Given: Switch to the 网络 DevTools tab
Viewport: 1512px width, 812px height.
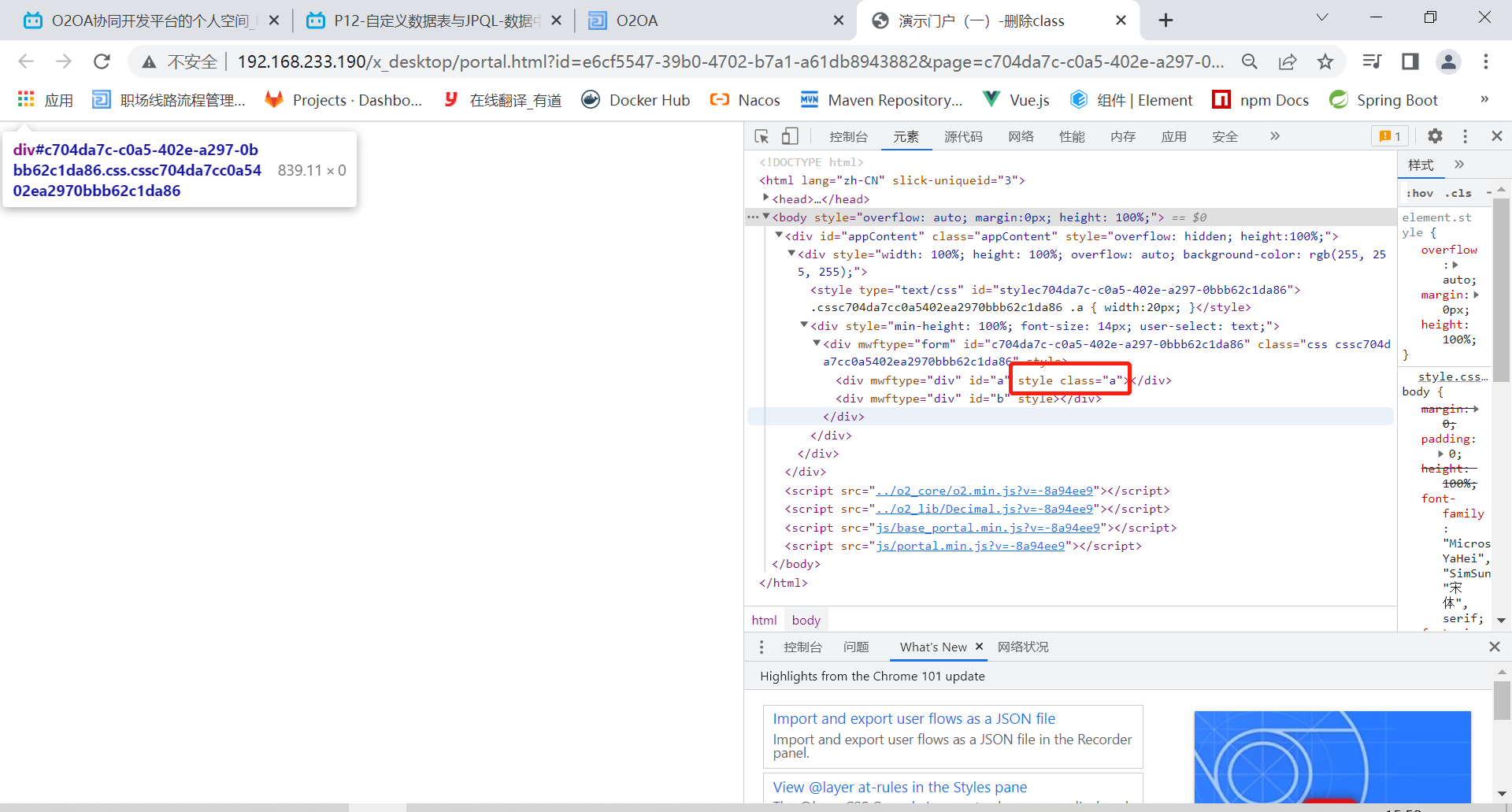Looking at the screenshot, I should point(1021,136).
